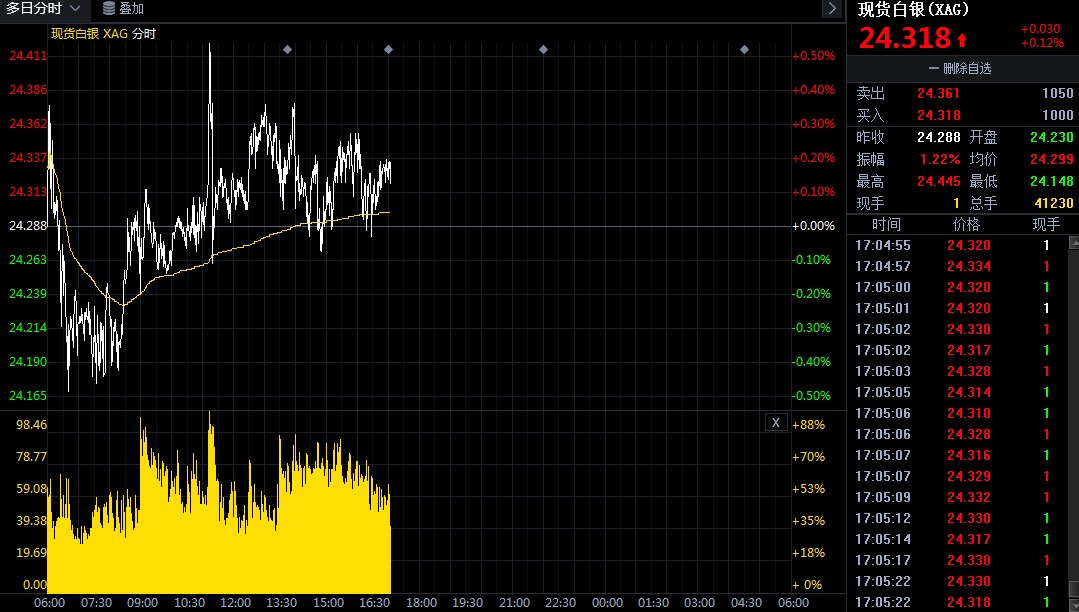Viewport: 1079px width, 612px height.
Task: Click the 时间 column header
Action: click(886, 224)
